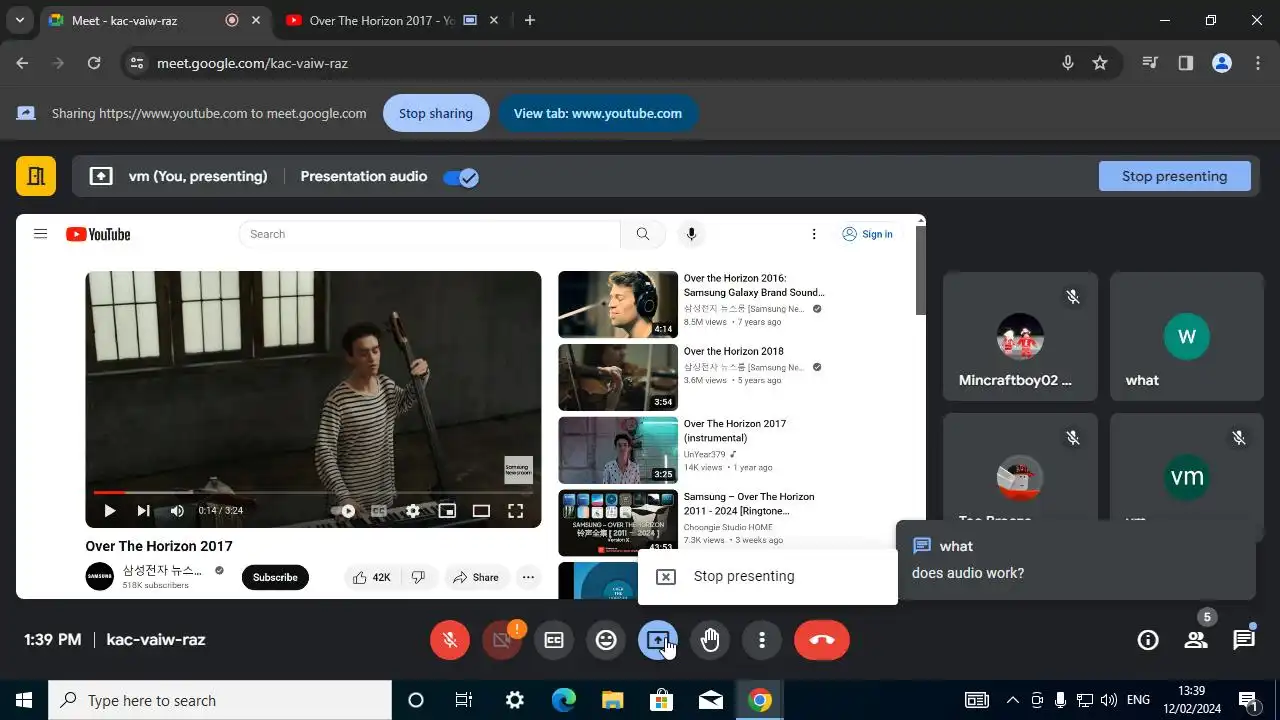
Task: Select Stop presenting popup entry
Action: (767, 576)
